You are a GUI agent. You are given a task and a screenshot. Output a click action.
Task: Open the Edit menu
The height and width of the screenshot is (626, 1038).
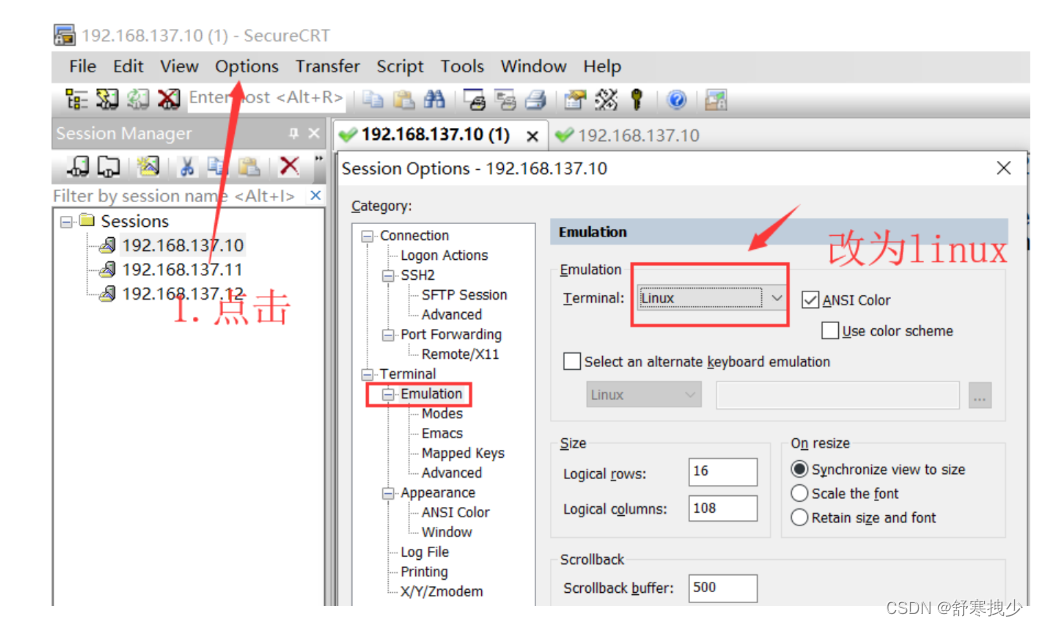click(128, 66)
